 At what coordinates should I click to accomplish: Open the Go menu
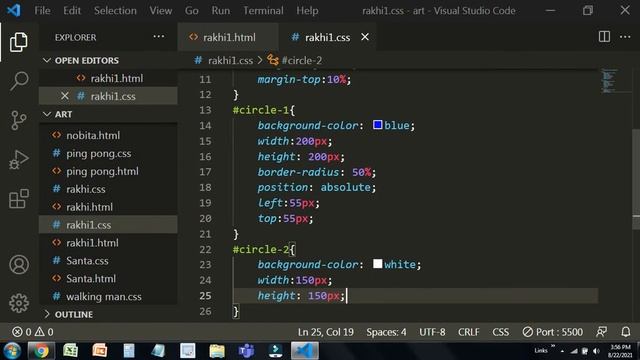[191, 10]
